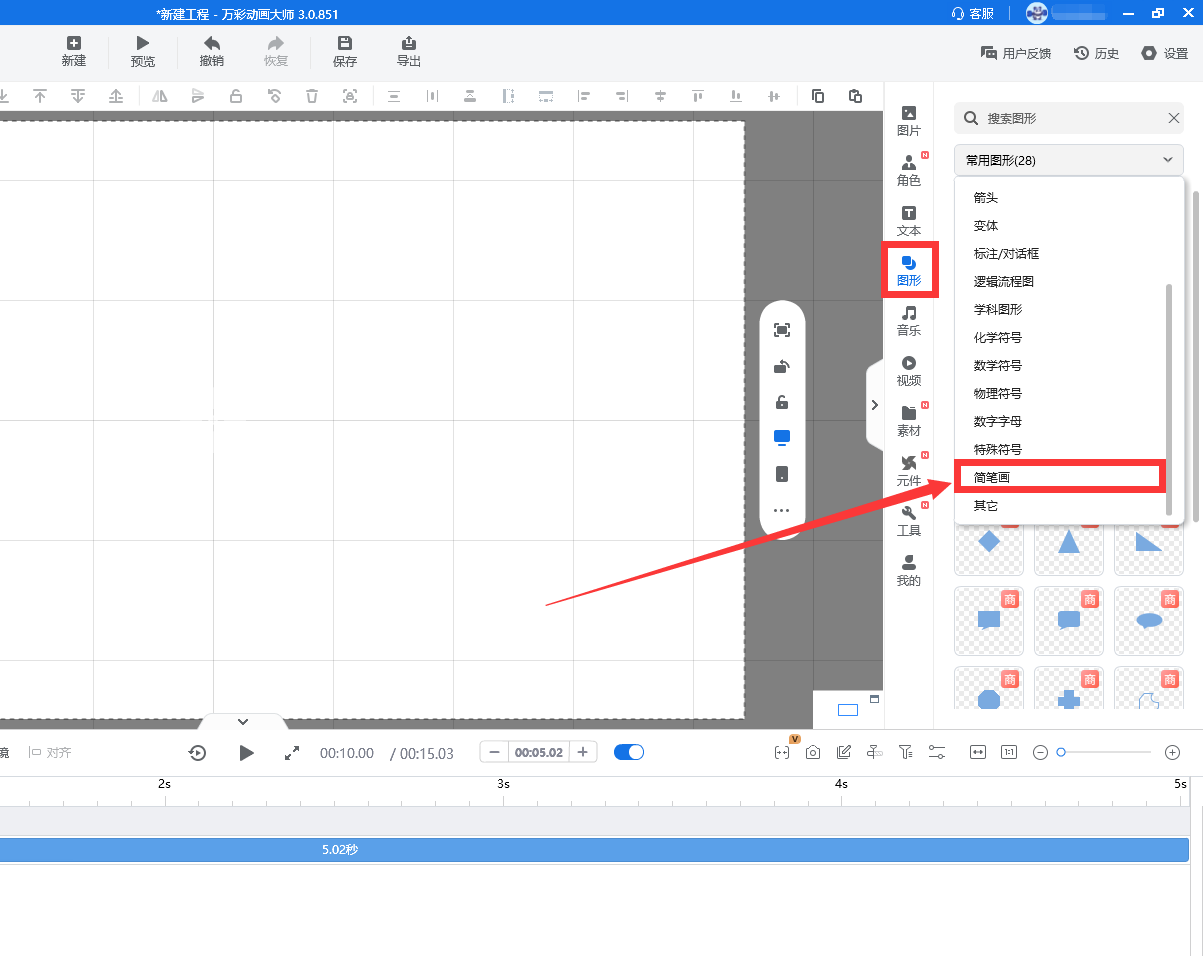Click the camera snapshot icon on the timeline bar
Screen dimensions: 1203x956
click(813, 752)
